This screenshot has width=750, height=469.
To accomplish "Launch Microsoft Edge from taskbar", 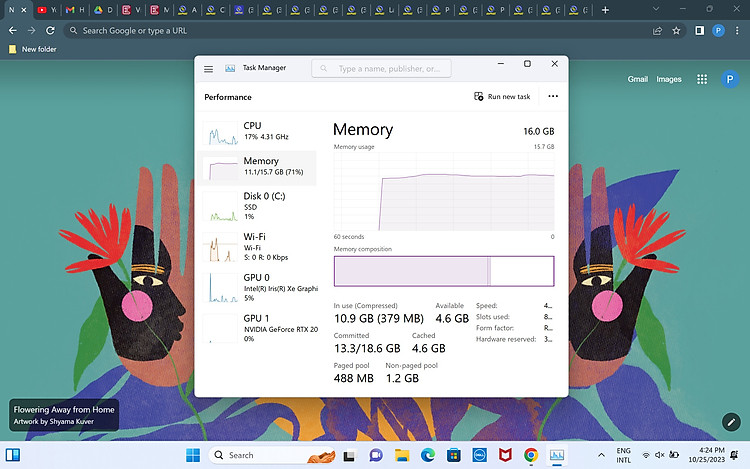I will pos(428,456).
